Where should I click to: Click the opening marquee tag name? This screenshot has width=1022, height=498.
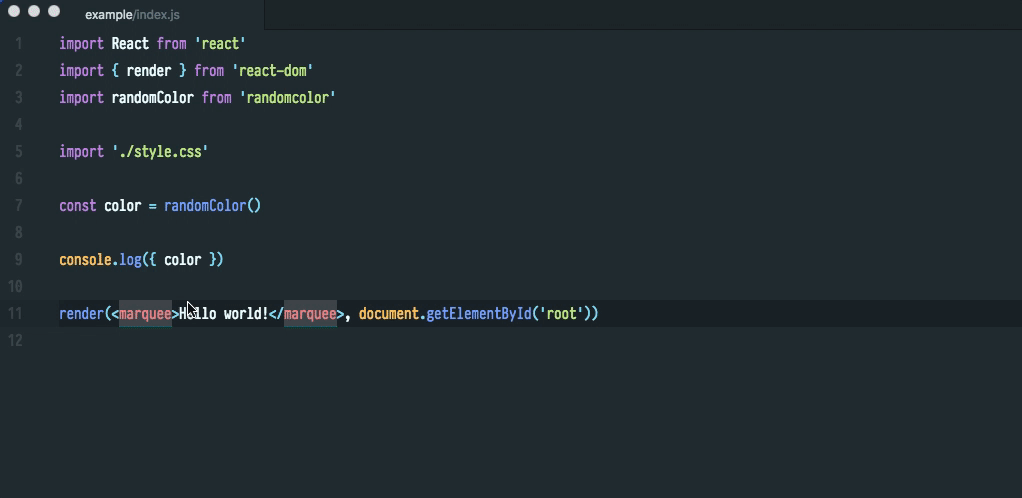point(145,314)
